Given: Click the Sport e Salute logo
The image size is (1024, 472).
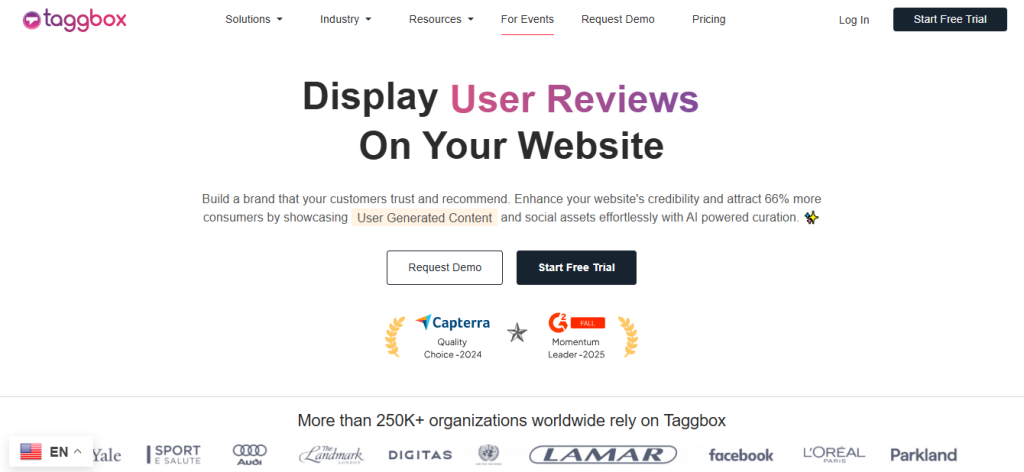Looking at the screenshot, I should click(174, 454).
